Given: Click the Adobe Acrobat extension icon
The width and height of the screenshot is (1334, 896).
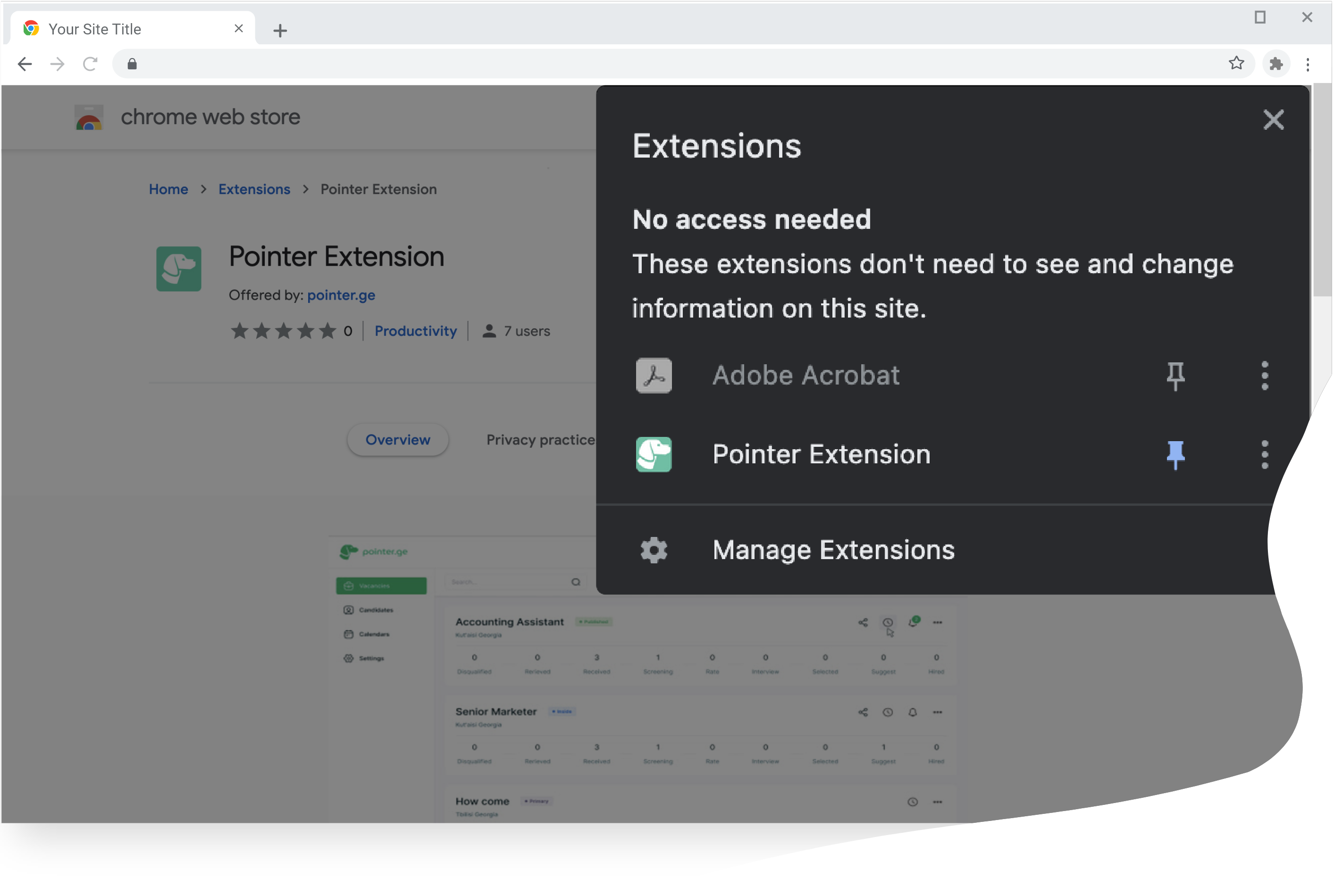Looking at the screenshot, I should (654, 376).
